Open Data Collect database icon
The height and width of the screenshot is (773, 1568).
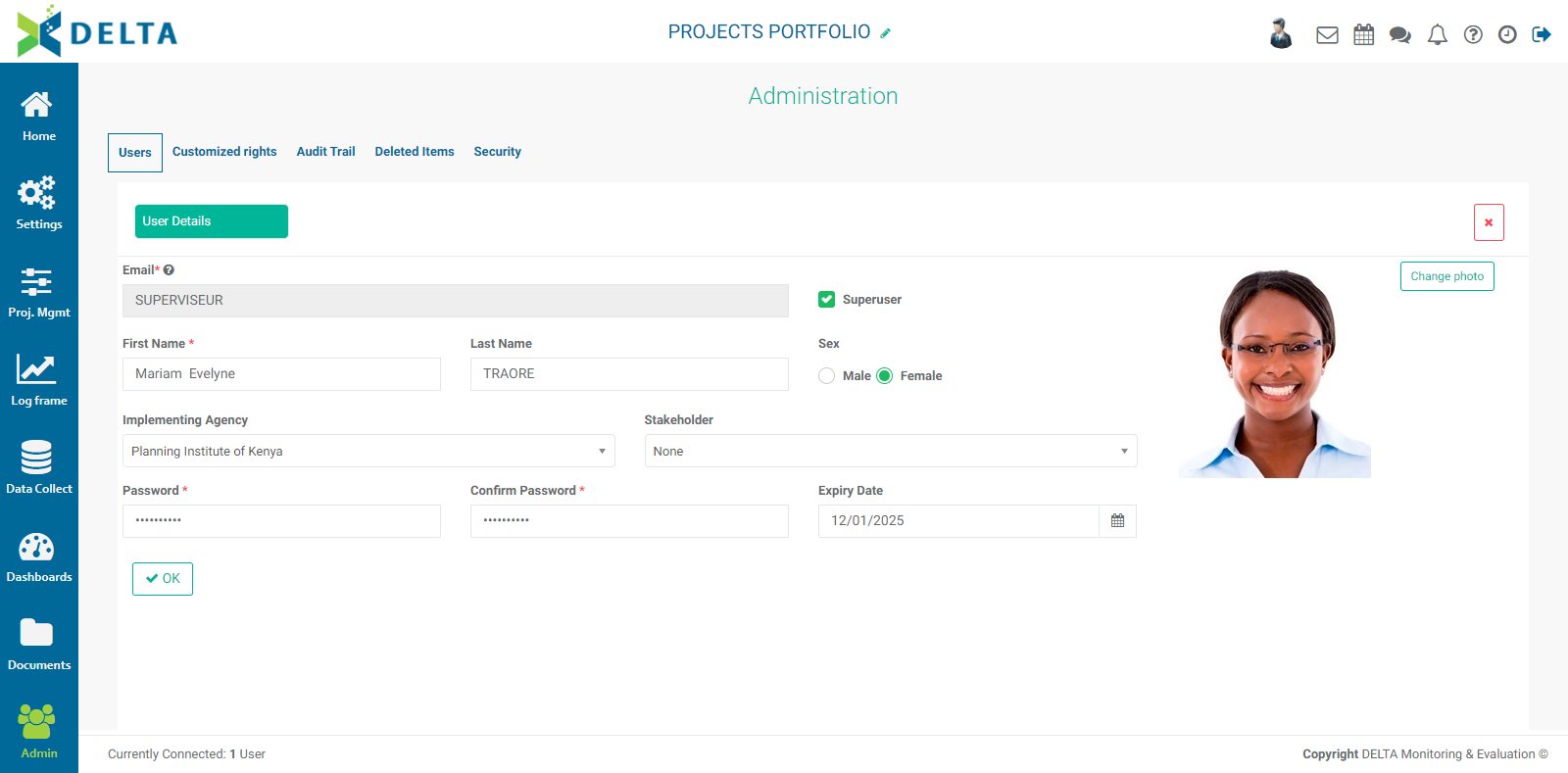(x=36, y=458)
